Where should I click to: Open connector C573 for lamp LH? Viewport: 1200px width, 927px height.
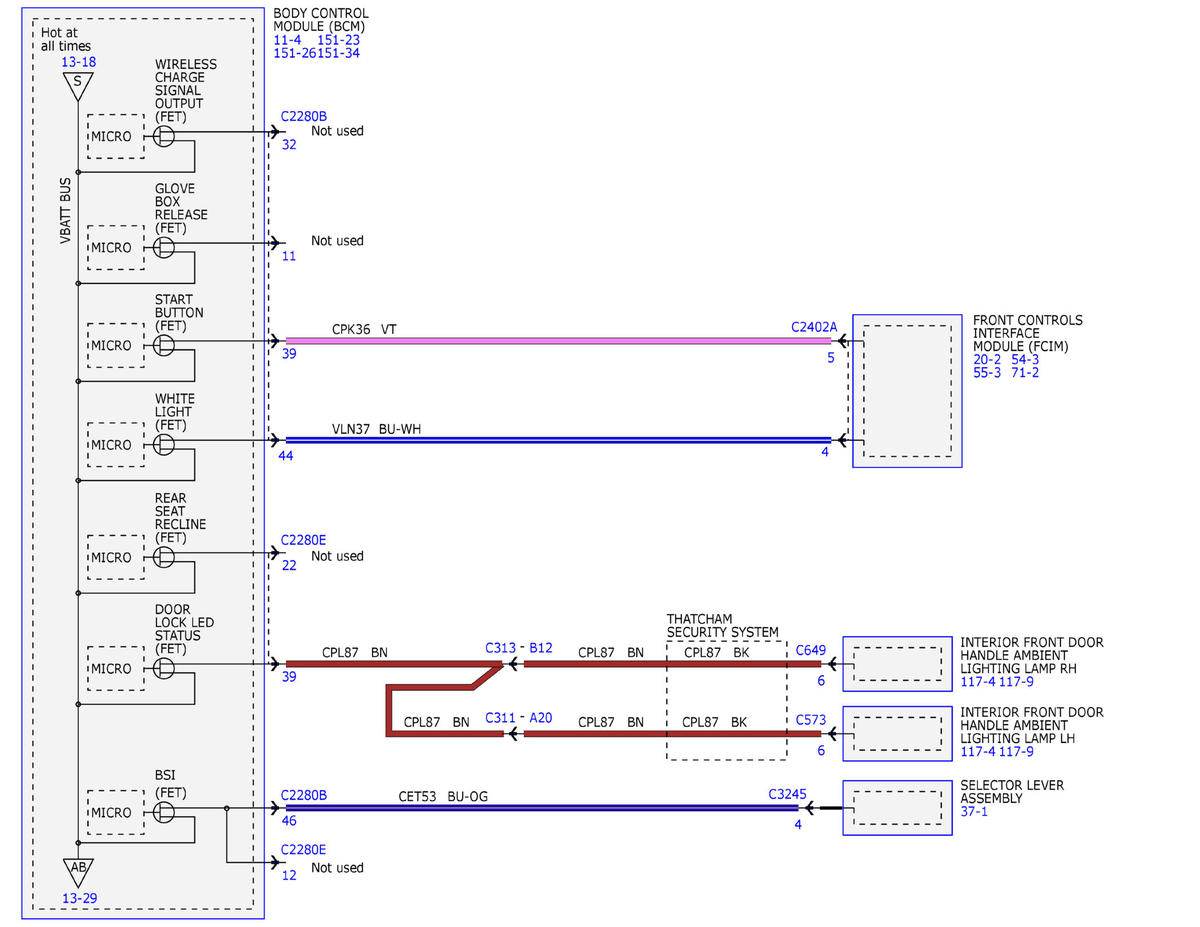(811, 720)
